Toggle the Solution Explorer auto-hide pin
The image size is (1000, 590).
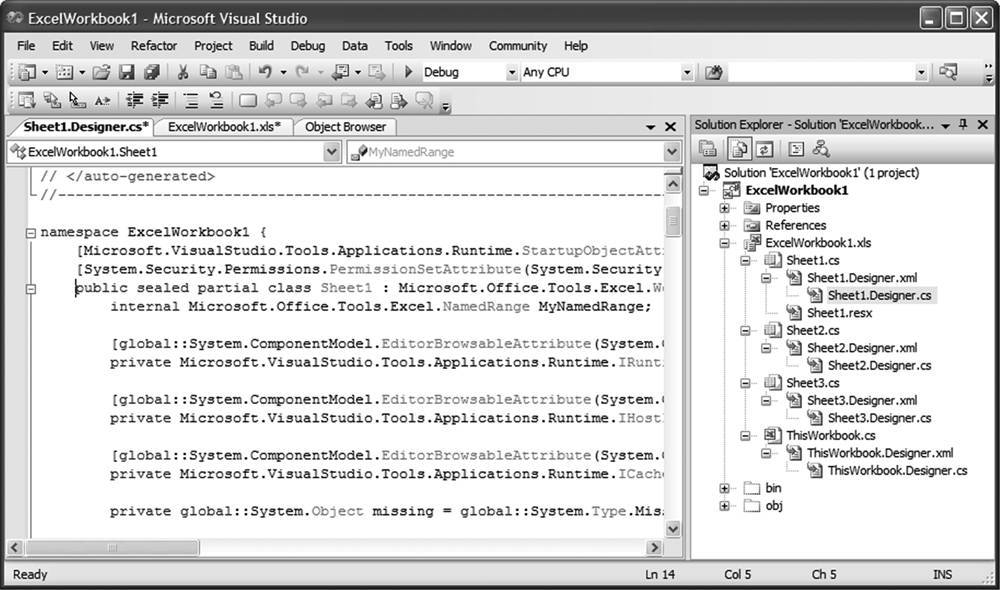click(x=963, y=125)
